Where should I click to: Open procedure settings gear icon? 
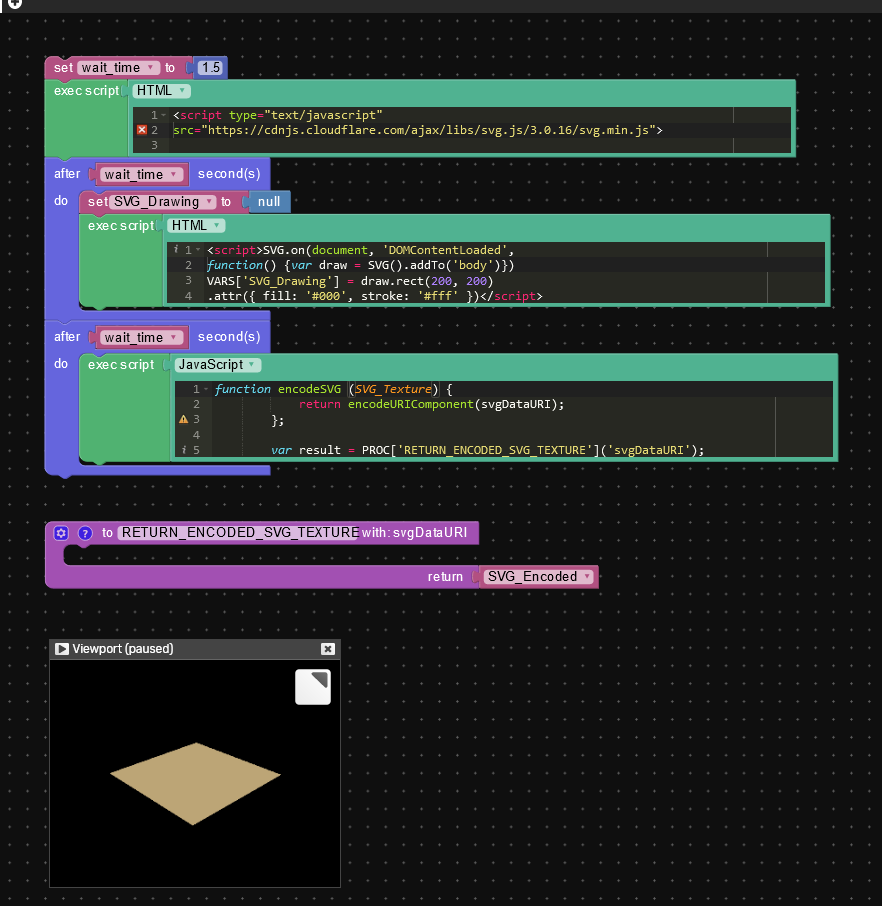[x=61, y=533]
